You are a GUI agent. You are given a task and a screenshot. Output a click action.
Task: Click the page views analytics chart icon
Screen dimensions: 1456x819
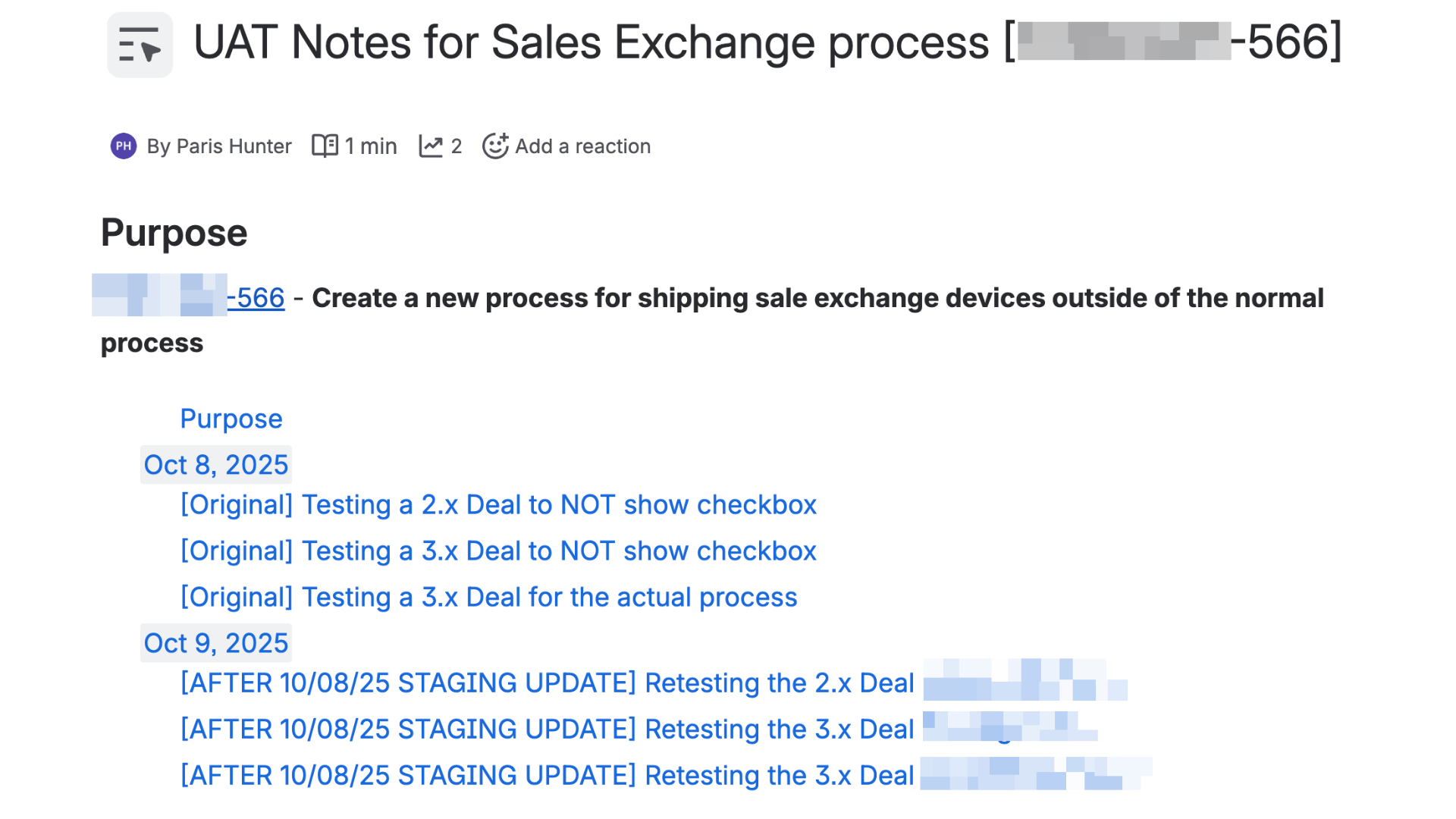coord(431,146)
